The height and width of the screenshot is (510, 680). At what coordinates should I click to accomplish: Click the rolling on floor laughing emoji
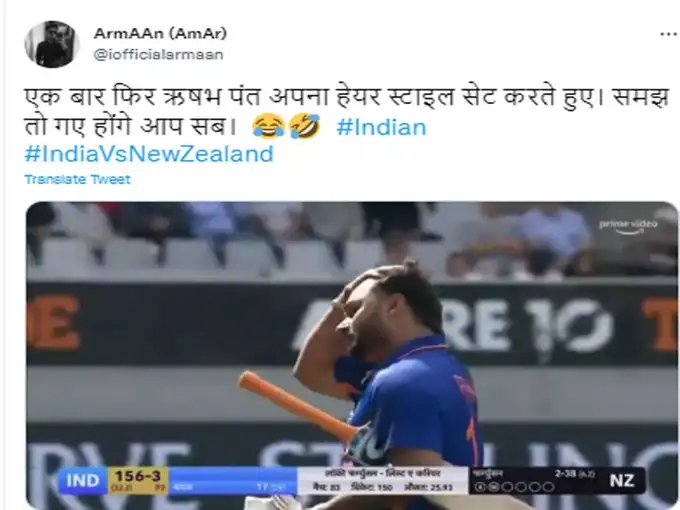point(305,127)
